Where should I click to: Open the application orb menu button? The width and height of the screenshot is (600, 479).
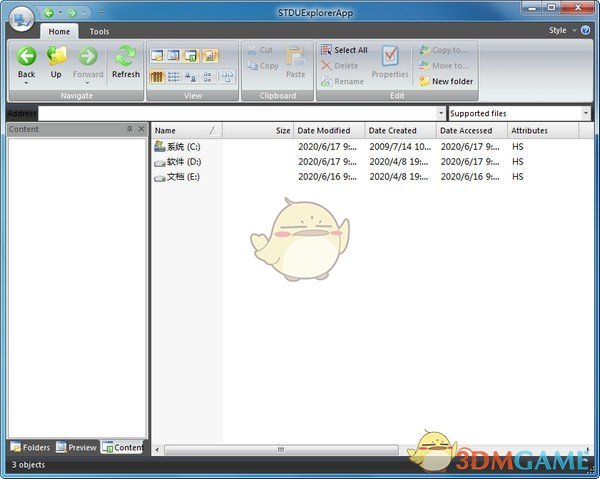point(21,18)
